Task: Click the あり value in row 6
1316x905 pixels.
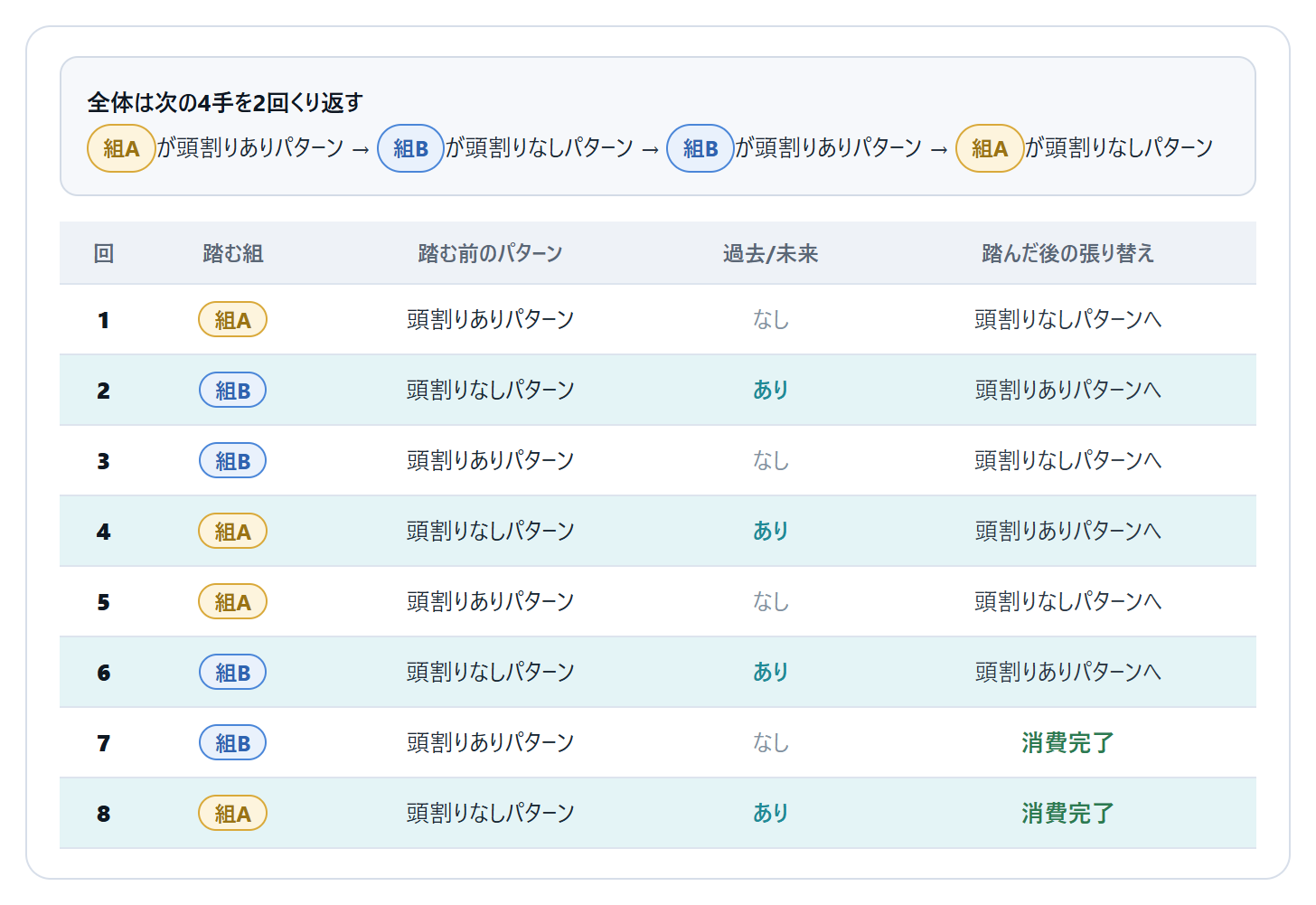Action: click(x=770, y=672)
